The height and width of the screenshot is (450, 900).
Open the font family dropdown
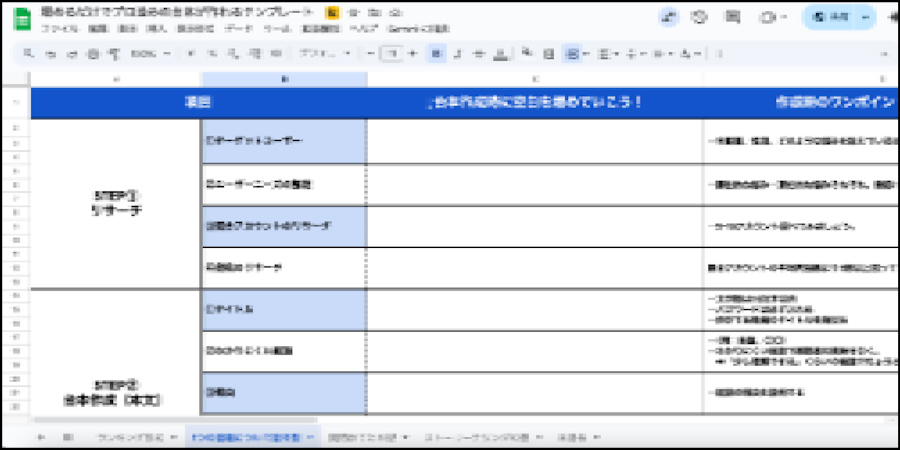point(325,53)
